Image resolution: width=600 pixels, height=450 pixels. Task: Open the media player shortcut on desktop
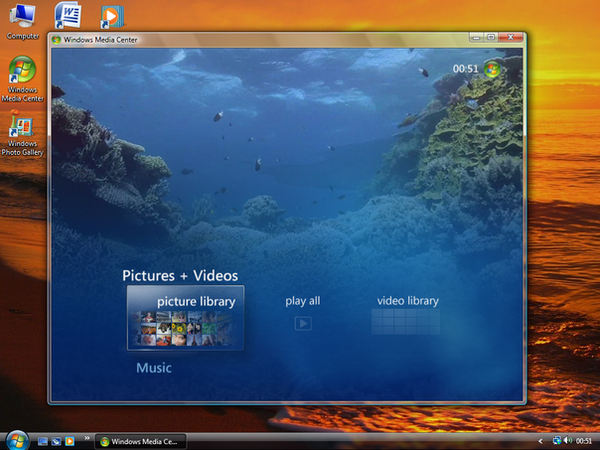[112, 17]
